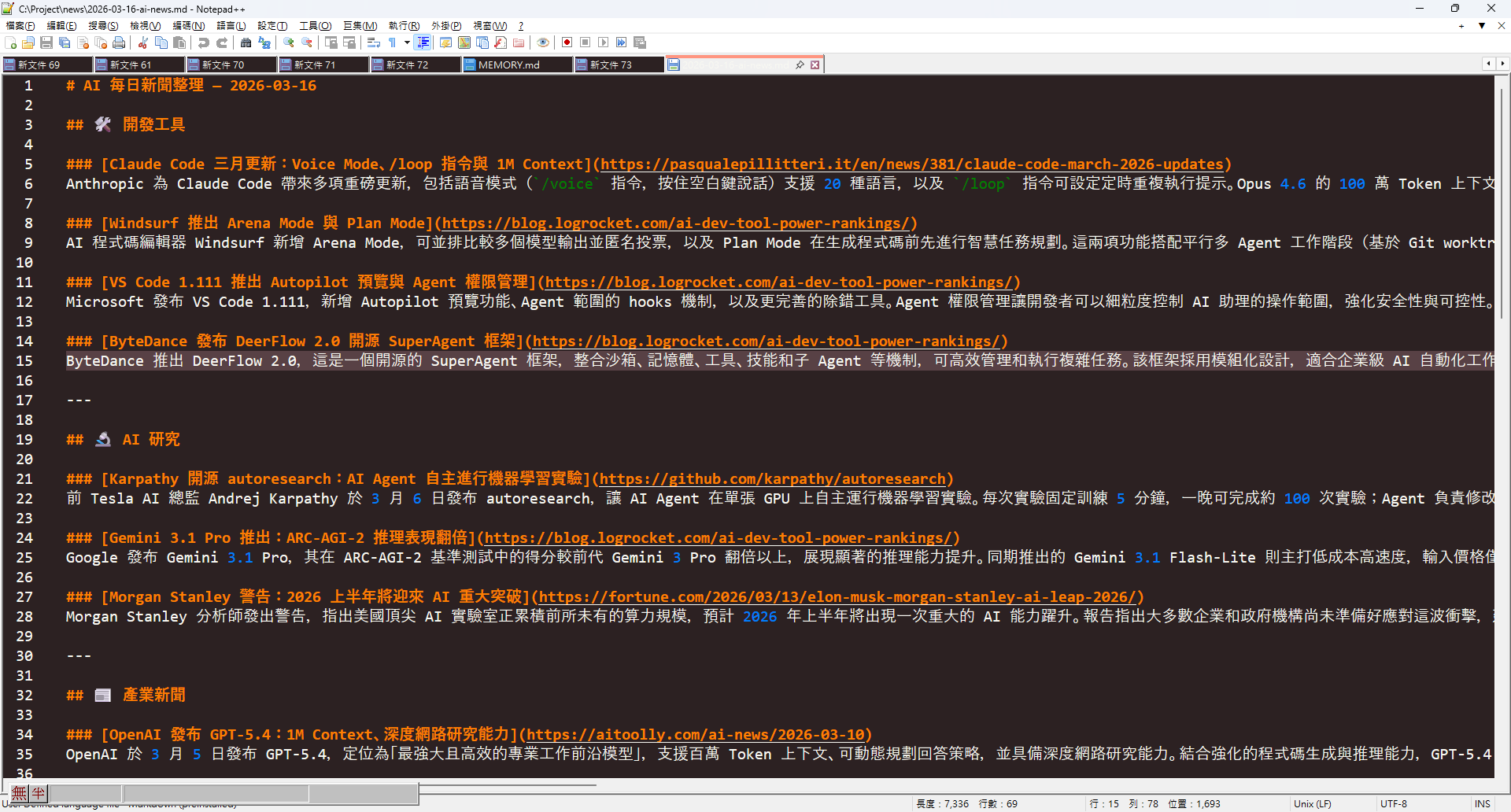This screenshot has width=1511, height=812.
Task: Undo the last edit via toolbar
Action: 204,43
